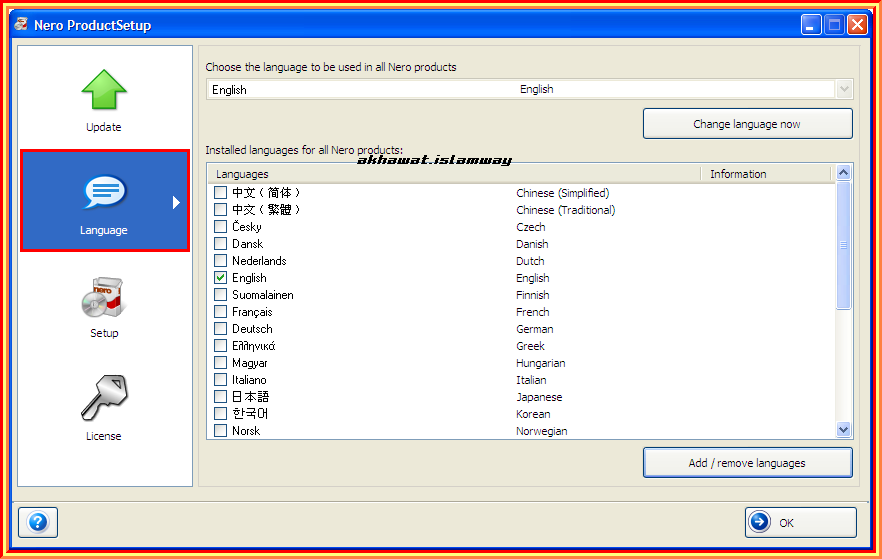Click the 'Chinese (Simplified)' text
This screenshot has height=559, width=882.
click(x=562, y=193)
